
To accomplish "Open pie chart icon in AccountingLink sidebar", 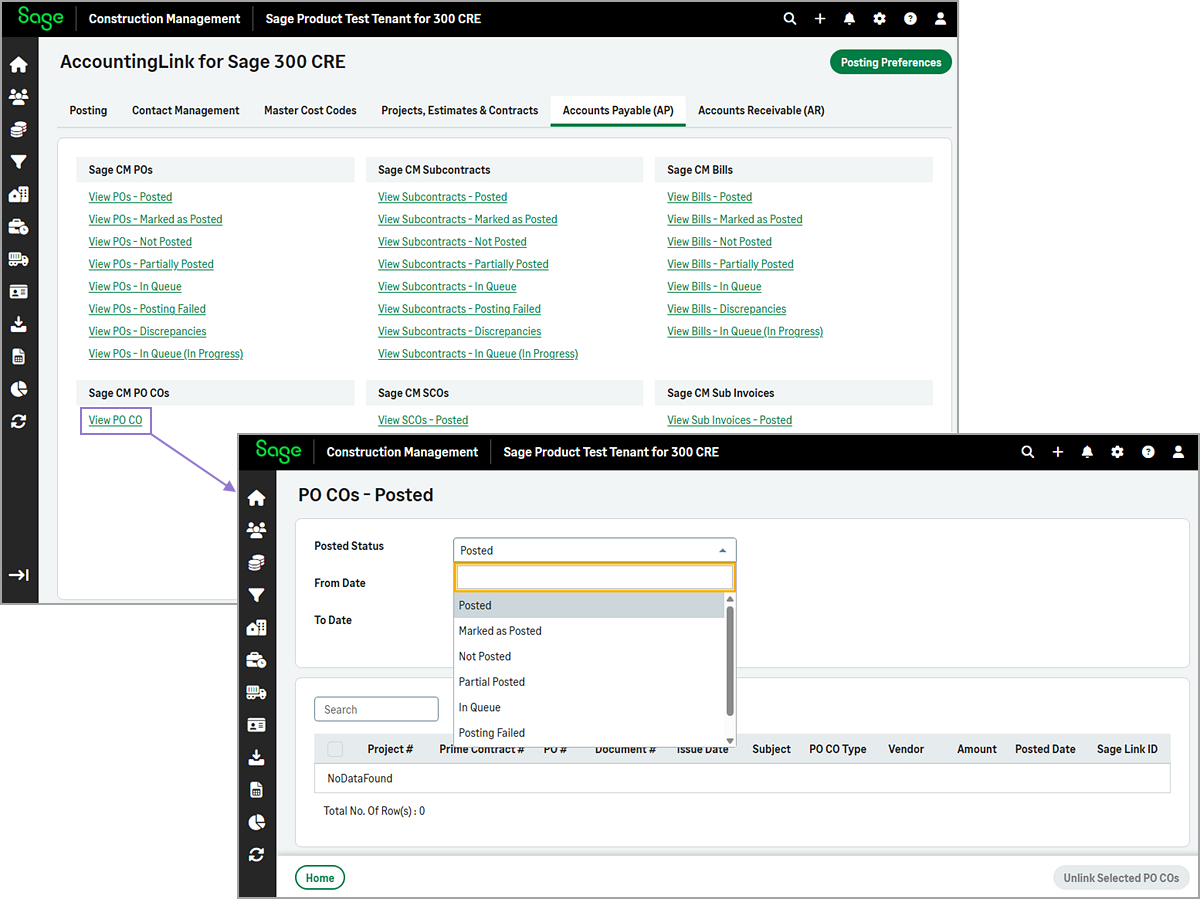I will click(x=19, y=389).
